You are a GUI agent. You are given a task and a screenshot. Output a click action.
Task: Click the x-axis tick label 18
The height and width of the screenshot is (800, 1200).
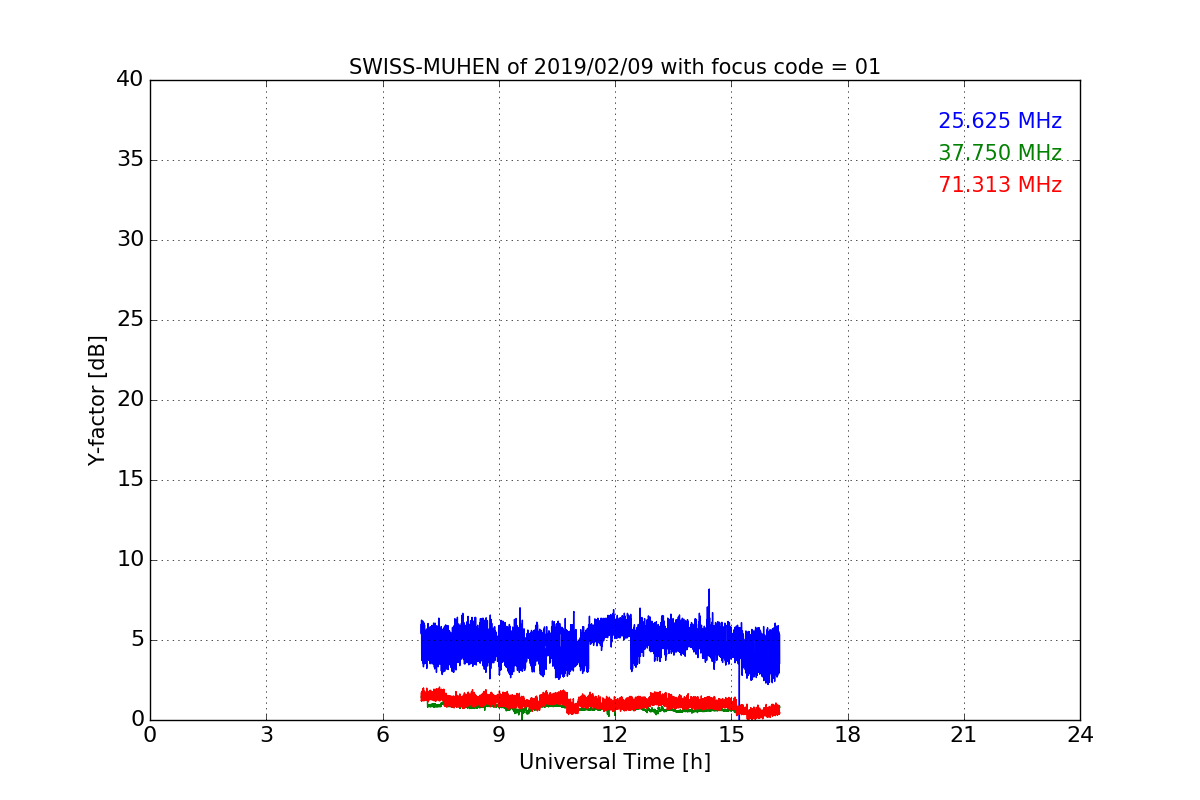[848, 735]
